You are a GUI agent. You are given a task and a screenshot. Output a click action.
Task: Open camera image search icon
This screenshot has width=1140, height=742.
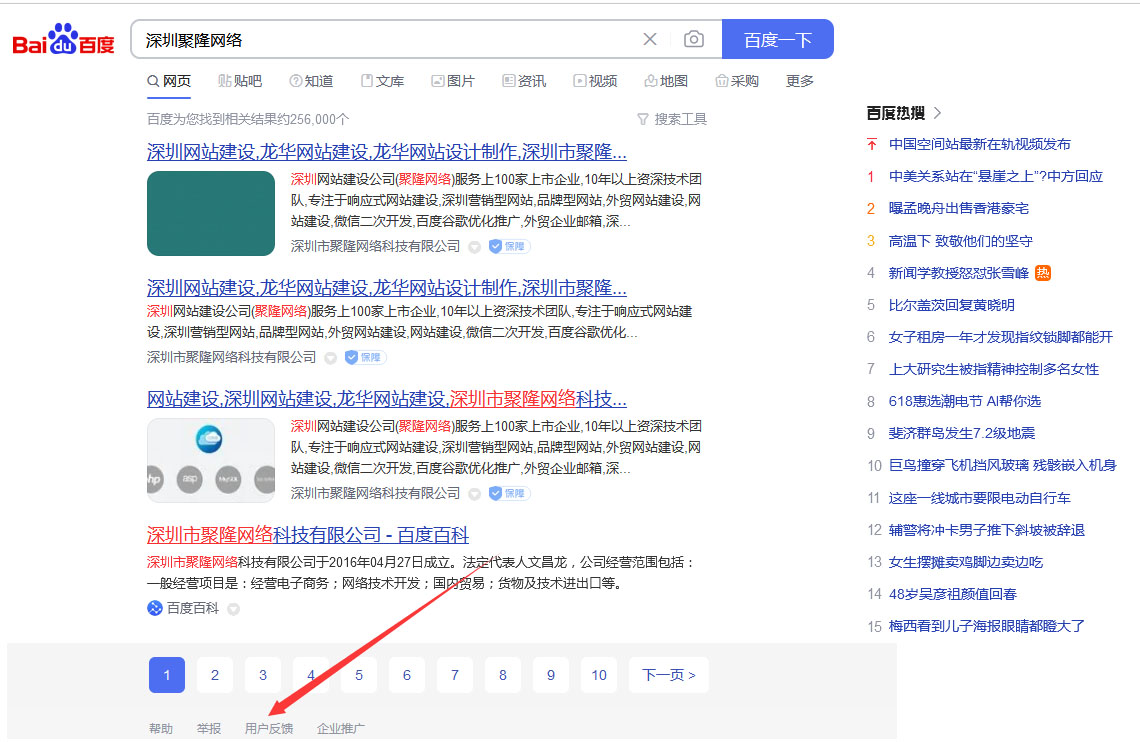click(693, 40)
